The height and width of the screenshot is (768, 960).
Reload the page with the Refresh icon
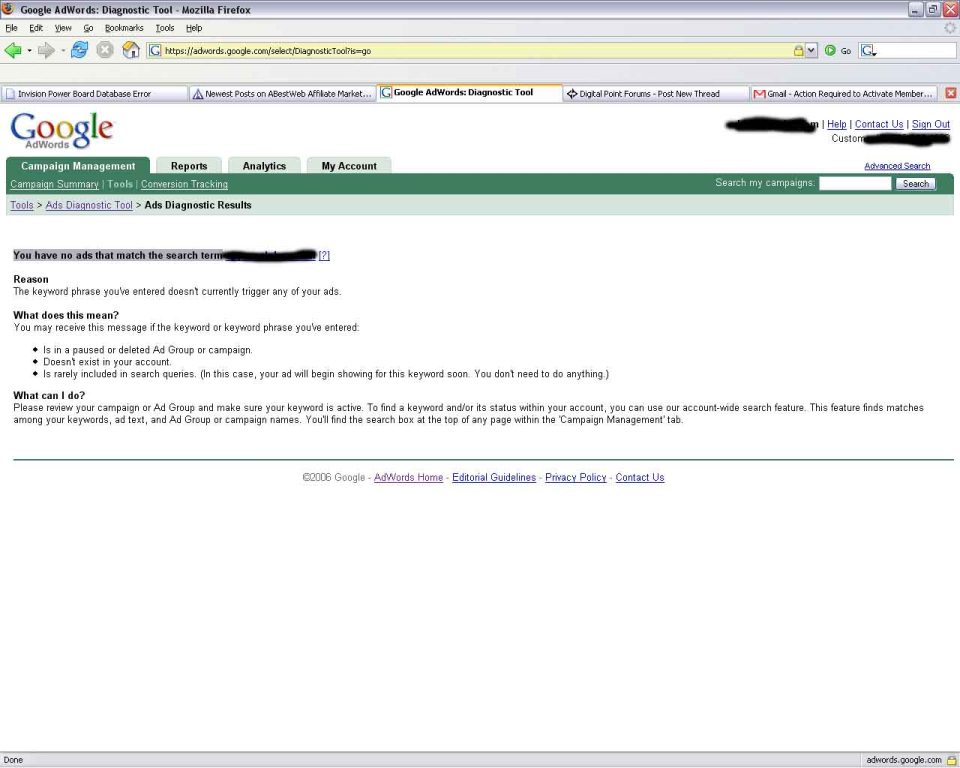(x=80, y=50)
